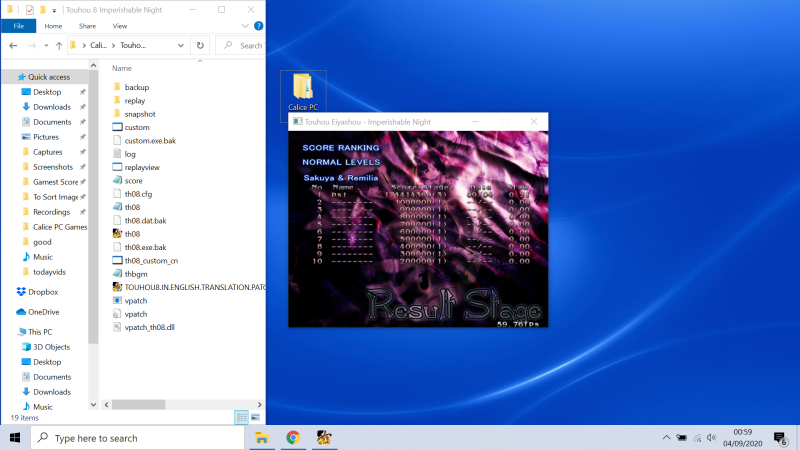Viewport: 800px width, 450px height.
Task: Open the address bar history dropdown
Action: (x=181, y=45)
